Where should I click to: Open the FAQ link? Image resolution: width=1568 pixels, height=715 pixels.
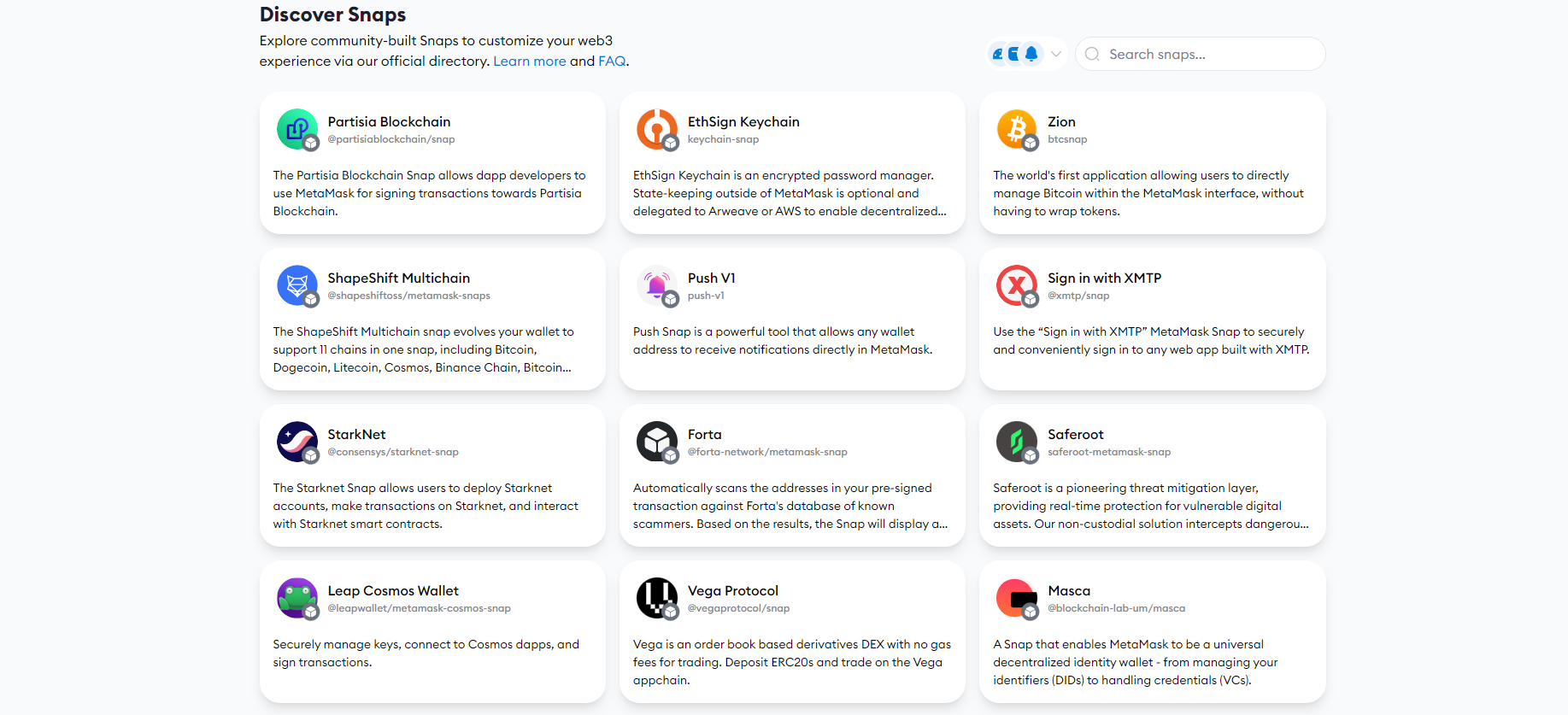click(612, 61)
